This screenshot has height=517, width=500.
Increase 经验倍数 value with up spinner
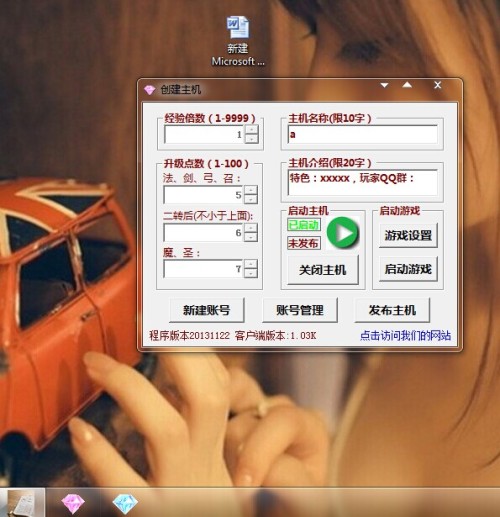(x=252, y=130)
